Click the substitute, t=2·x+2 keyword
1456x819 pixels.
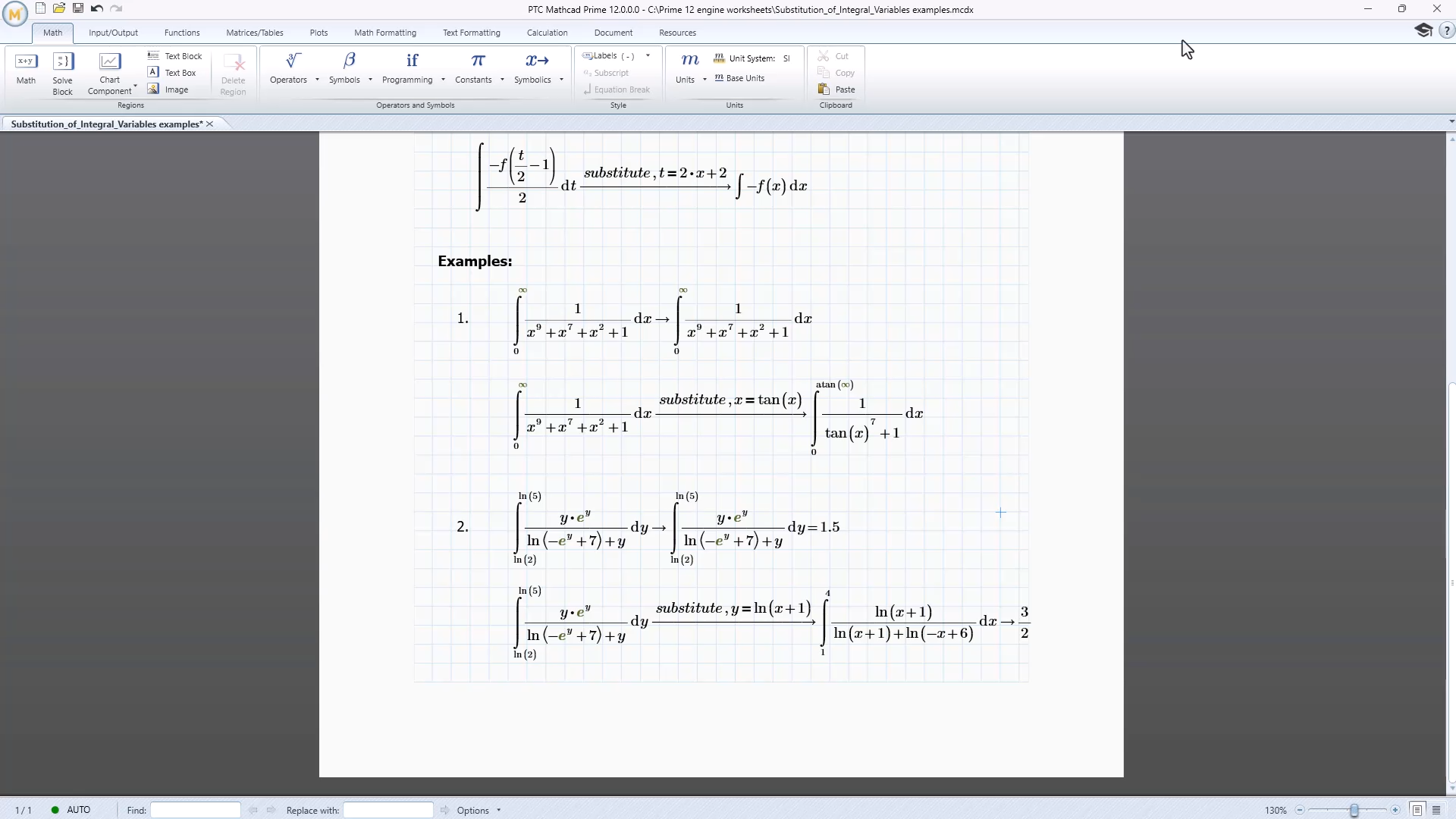[655, 173]
